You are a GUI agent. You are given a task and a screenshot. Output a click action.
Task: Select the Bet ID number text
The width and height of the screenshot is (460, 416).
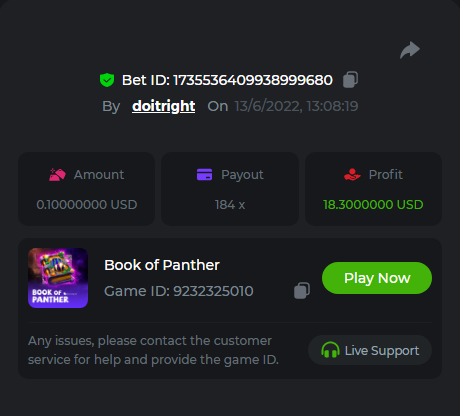coord(253,80)
